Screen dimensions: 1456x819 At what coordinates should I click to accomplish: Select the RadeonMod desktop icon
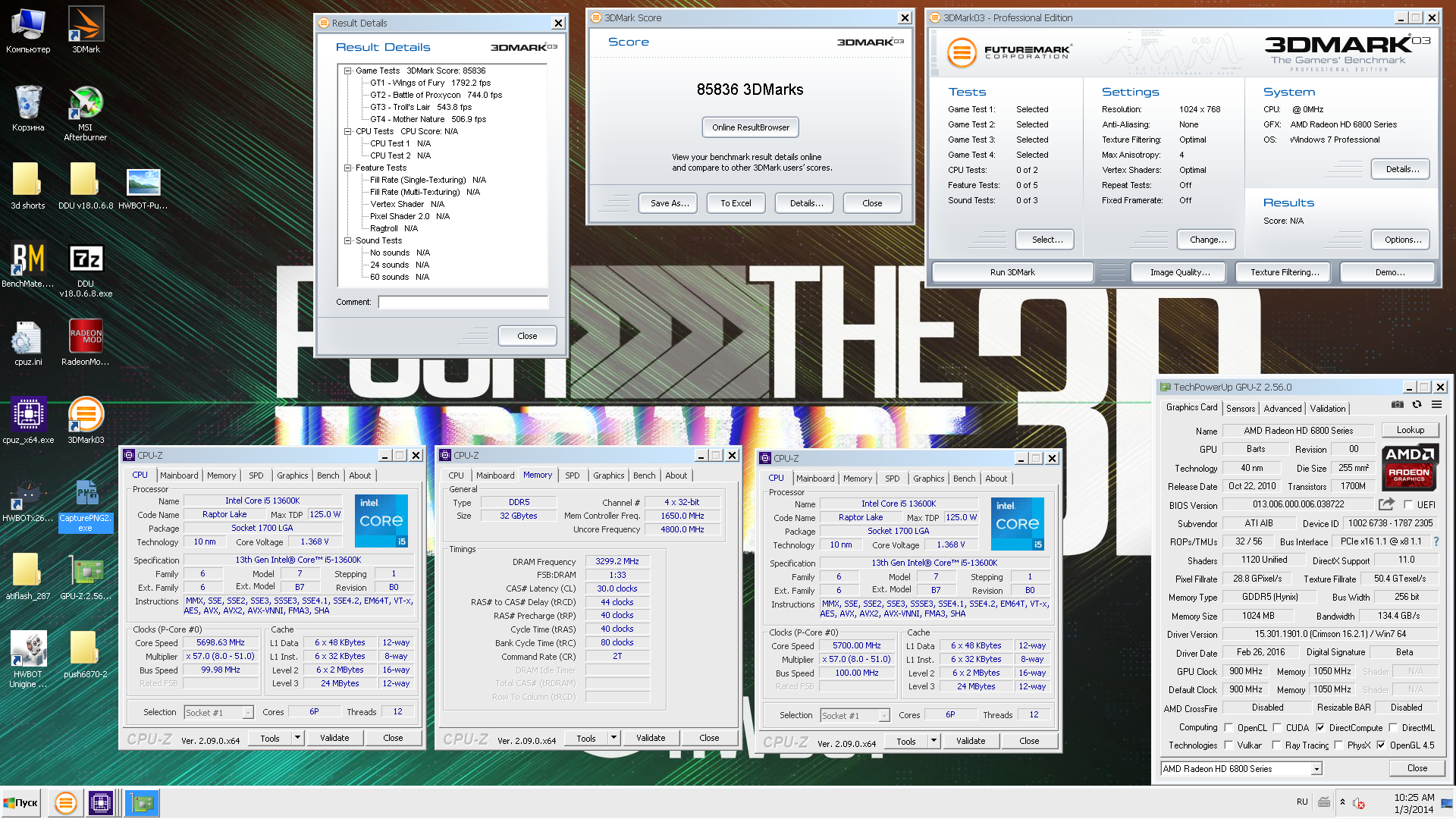(x=86, y=343)
